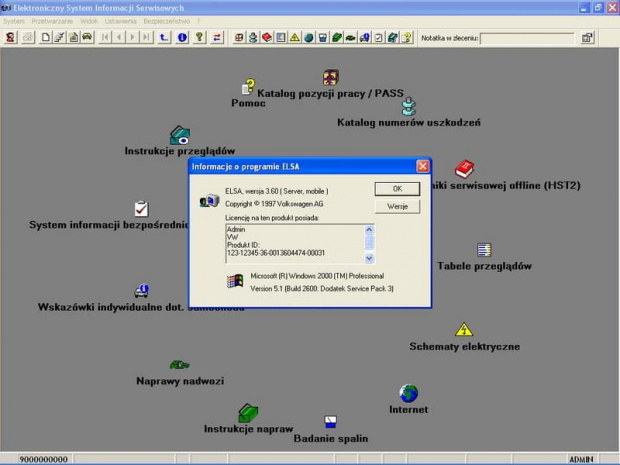The width and height of the screenshot is (620, 465).
Task: Click the blue round info toolbar icon
Action: (x=182, y=38)
